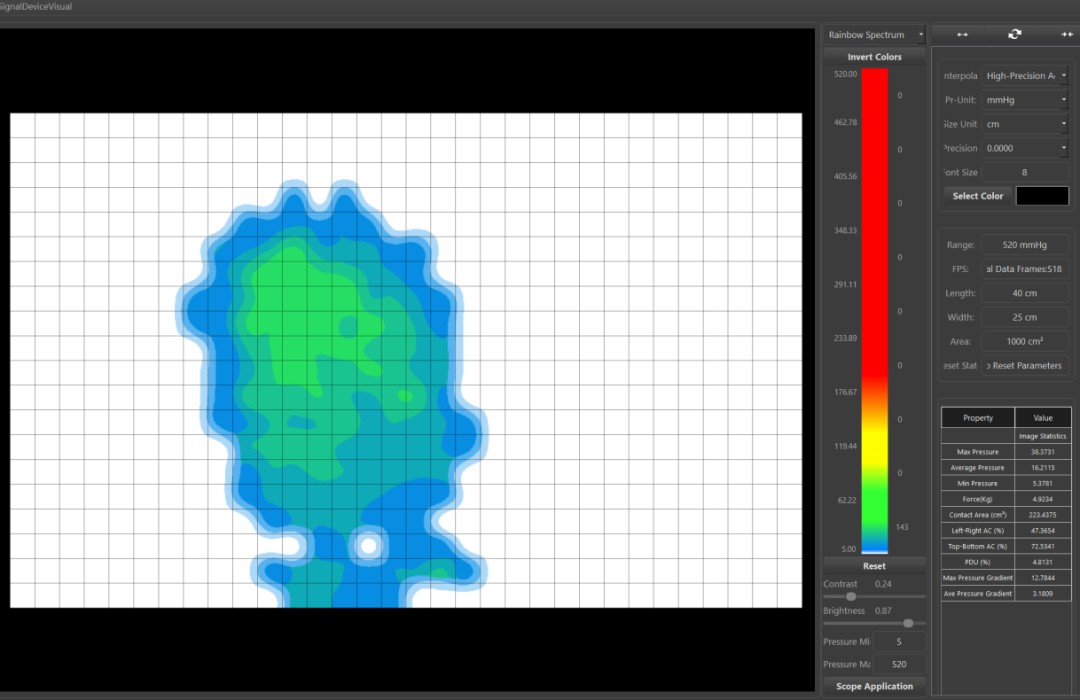Click the Max Pressure value cell
The image size is (1080, 700).
1042,452
